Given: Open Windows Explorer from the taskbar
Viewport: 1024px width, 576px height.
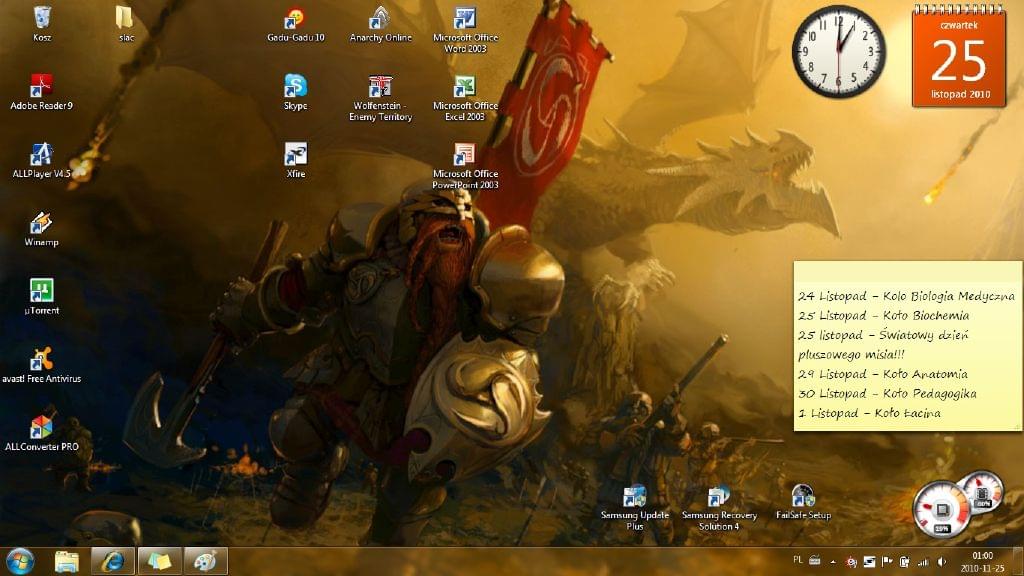Looking at the screenshot, I should pyautogui.click(x=67, y=561).
